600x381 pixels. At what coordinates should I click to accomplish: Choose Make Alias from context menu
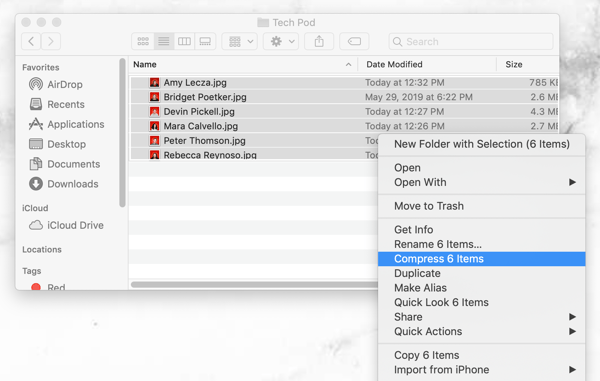coord(481,288)
